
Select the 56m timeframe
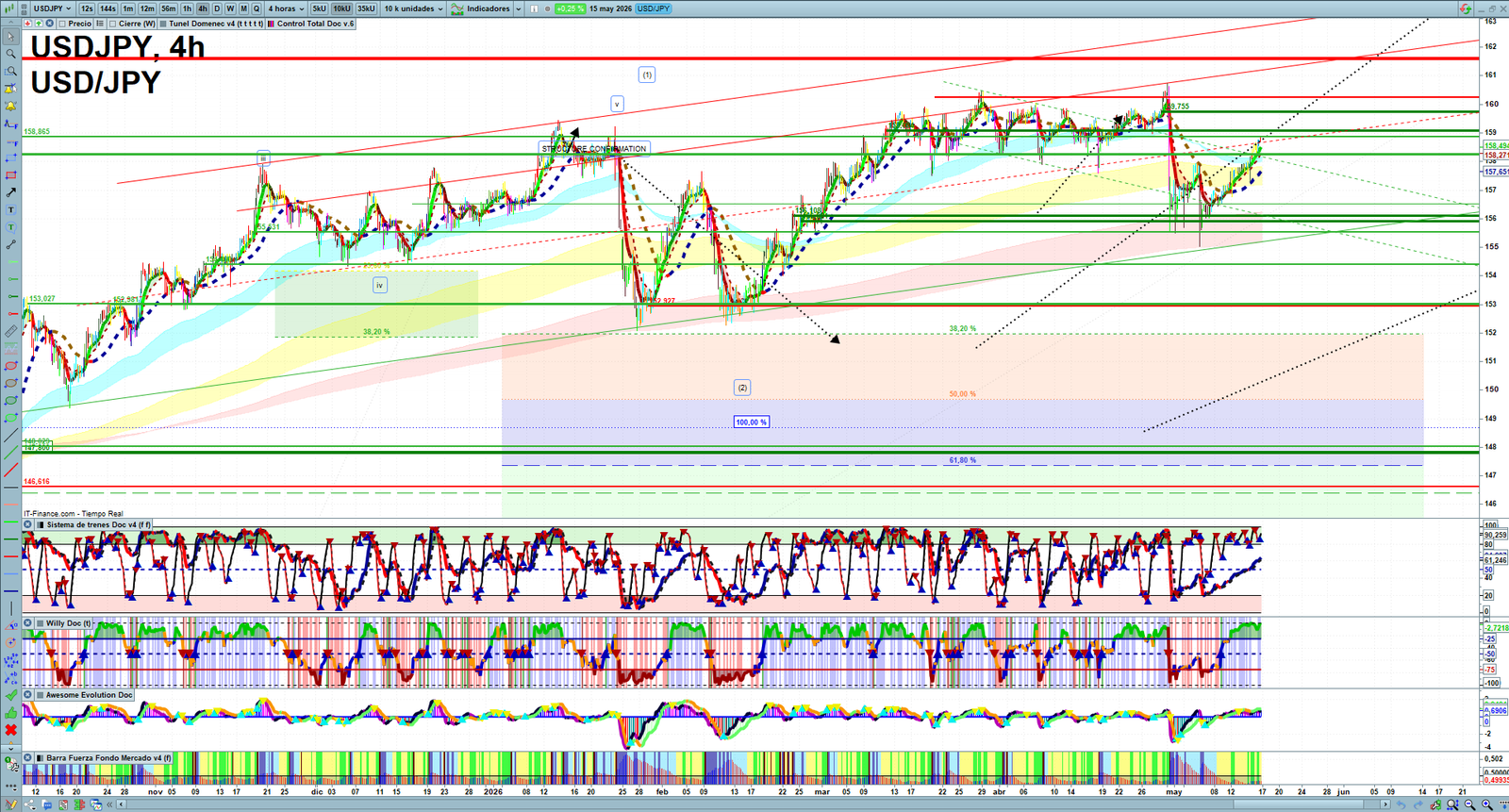169,8
